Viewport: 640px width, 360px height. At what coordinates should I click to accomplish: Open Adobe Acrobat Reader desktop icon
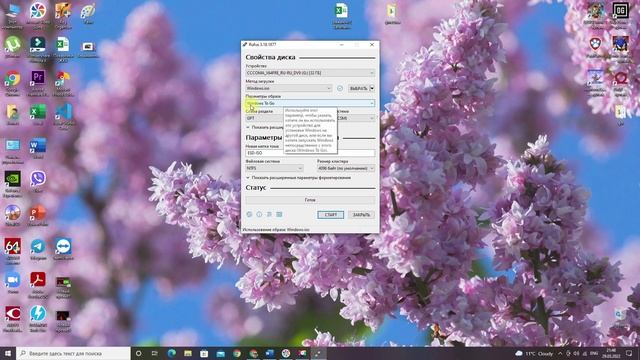click(38, 280)
